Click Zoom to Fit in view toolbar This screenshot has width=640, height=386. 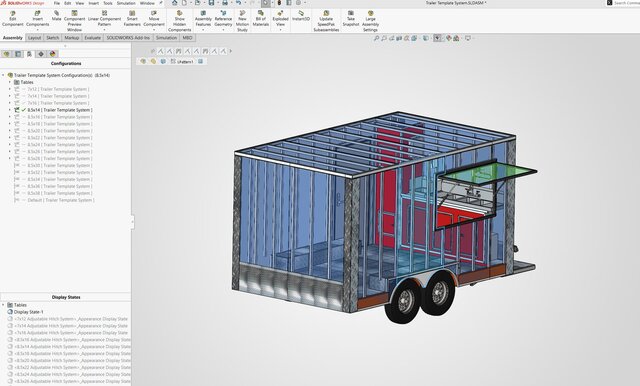pos(376,38)
